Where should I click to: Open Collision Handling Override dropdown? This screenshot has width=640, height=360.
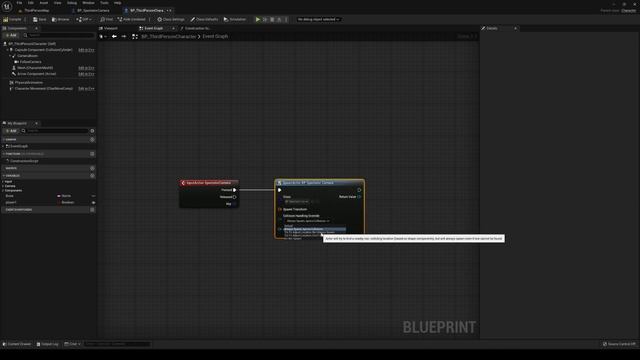(308, 221)
